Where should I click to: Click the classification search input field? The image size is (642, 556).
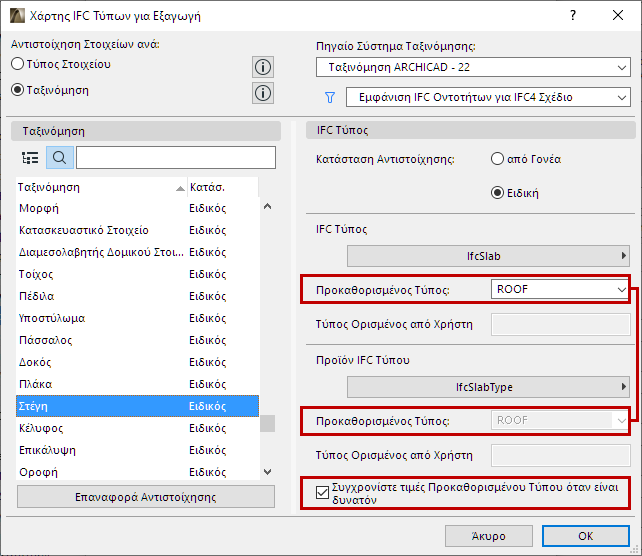click(x=176, y=158)
